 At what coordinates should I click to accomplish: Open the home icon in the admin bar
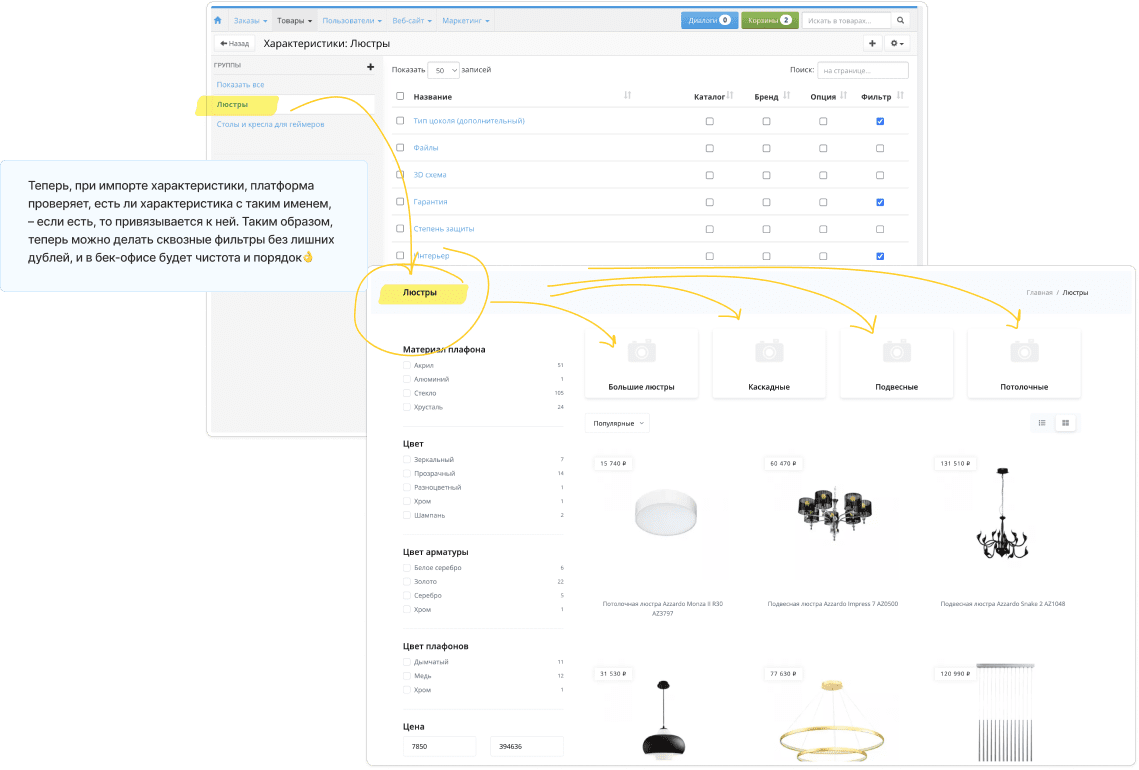pyautogui.click(x=218, y=20)
